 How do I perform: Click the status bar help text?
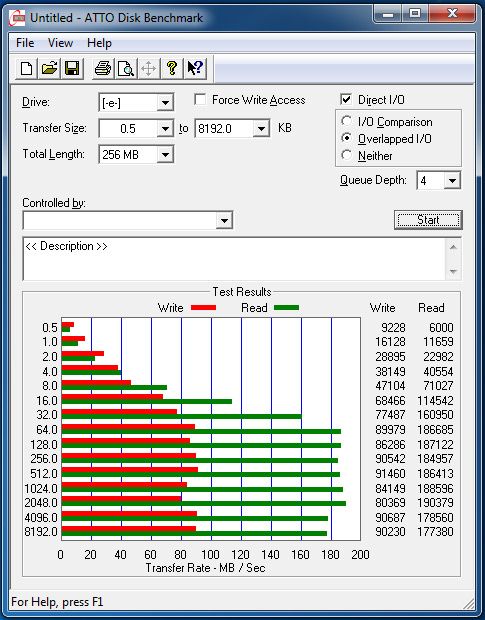(57, 602)
